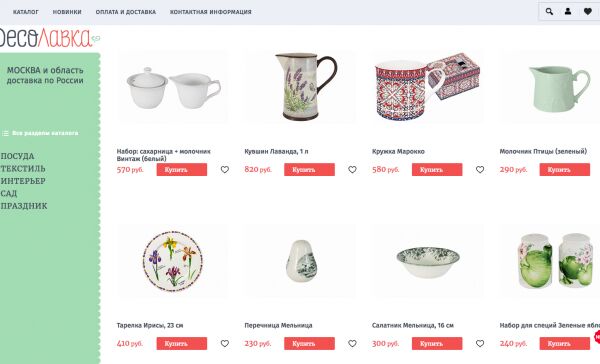Viewport: 600px width, 364px height.
Task: Click the ДекоЛавка logo
Action: coord(48,38)
